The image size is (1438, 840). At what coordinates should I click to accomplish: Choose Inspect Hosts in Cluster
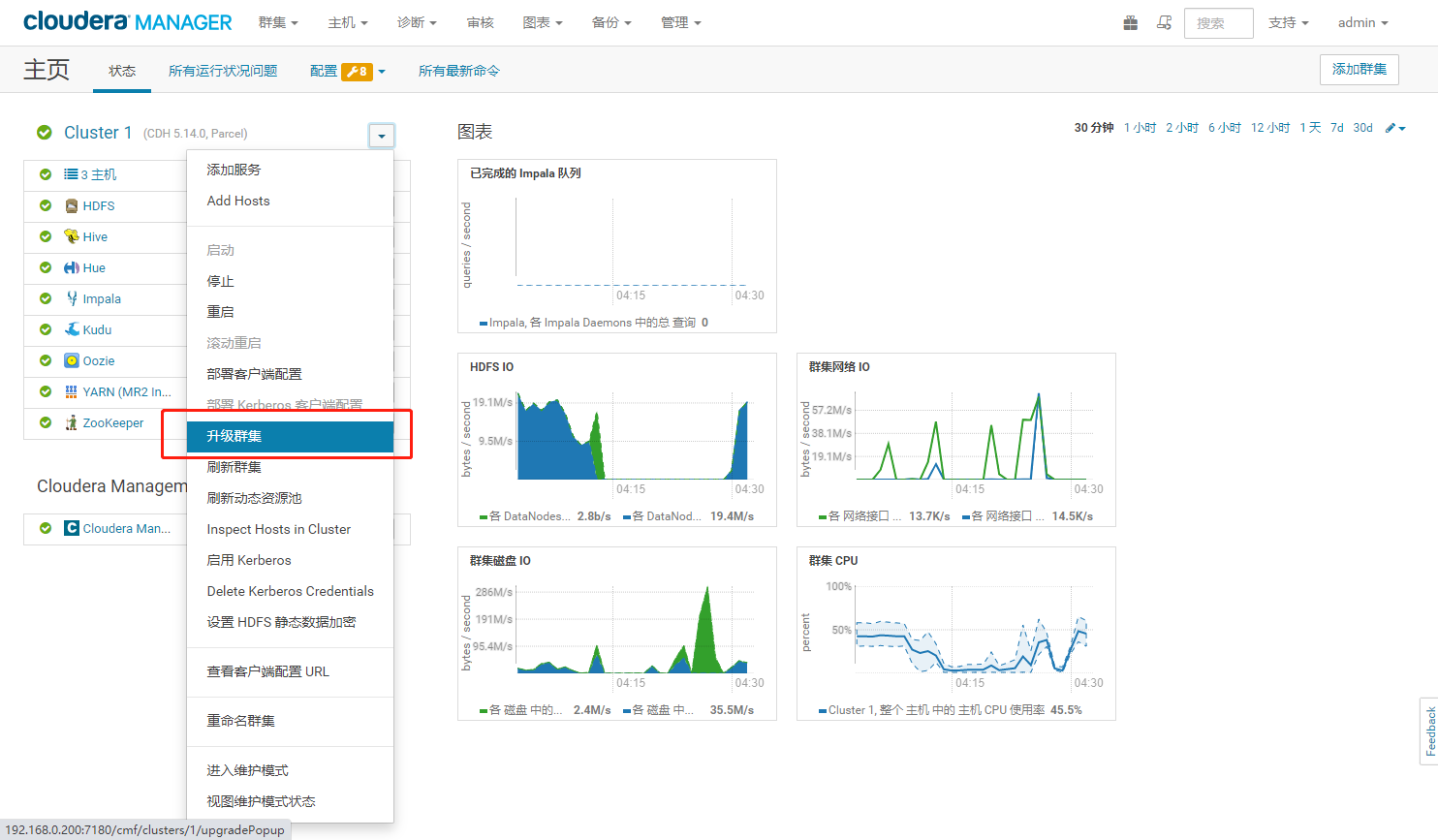290,529
